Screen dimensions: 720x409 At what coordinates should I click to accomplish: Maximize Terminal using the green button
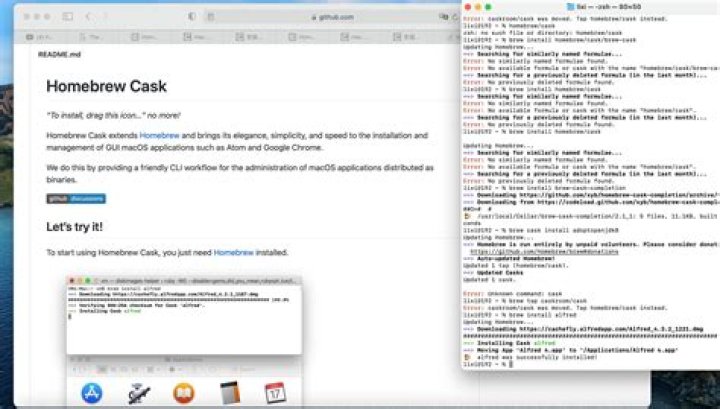pos(488,7)
